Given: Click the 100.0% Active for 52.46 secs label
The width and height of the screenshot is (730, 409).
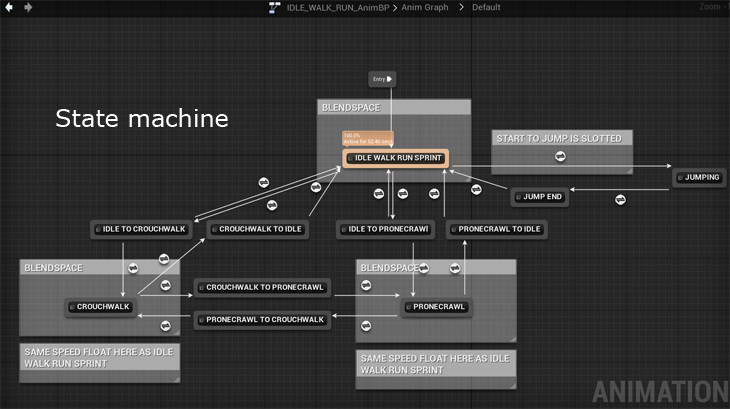Looking at the screenshot, I should (x=368, y=139).
